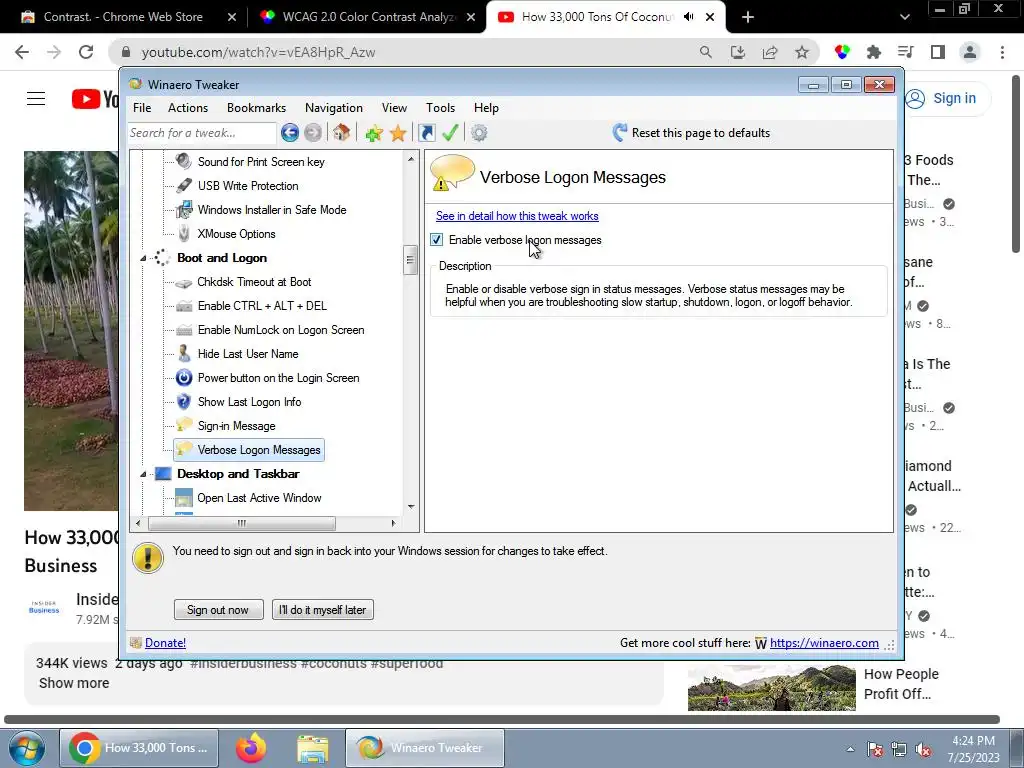Click the XMouse Options mouse icon
1024x768 pixels.
point(184,233)
